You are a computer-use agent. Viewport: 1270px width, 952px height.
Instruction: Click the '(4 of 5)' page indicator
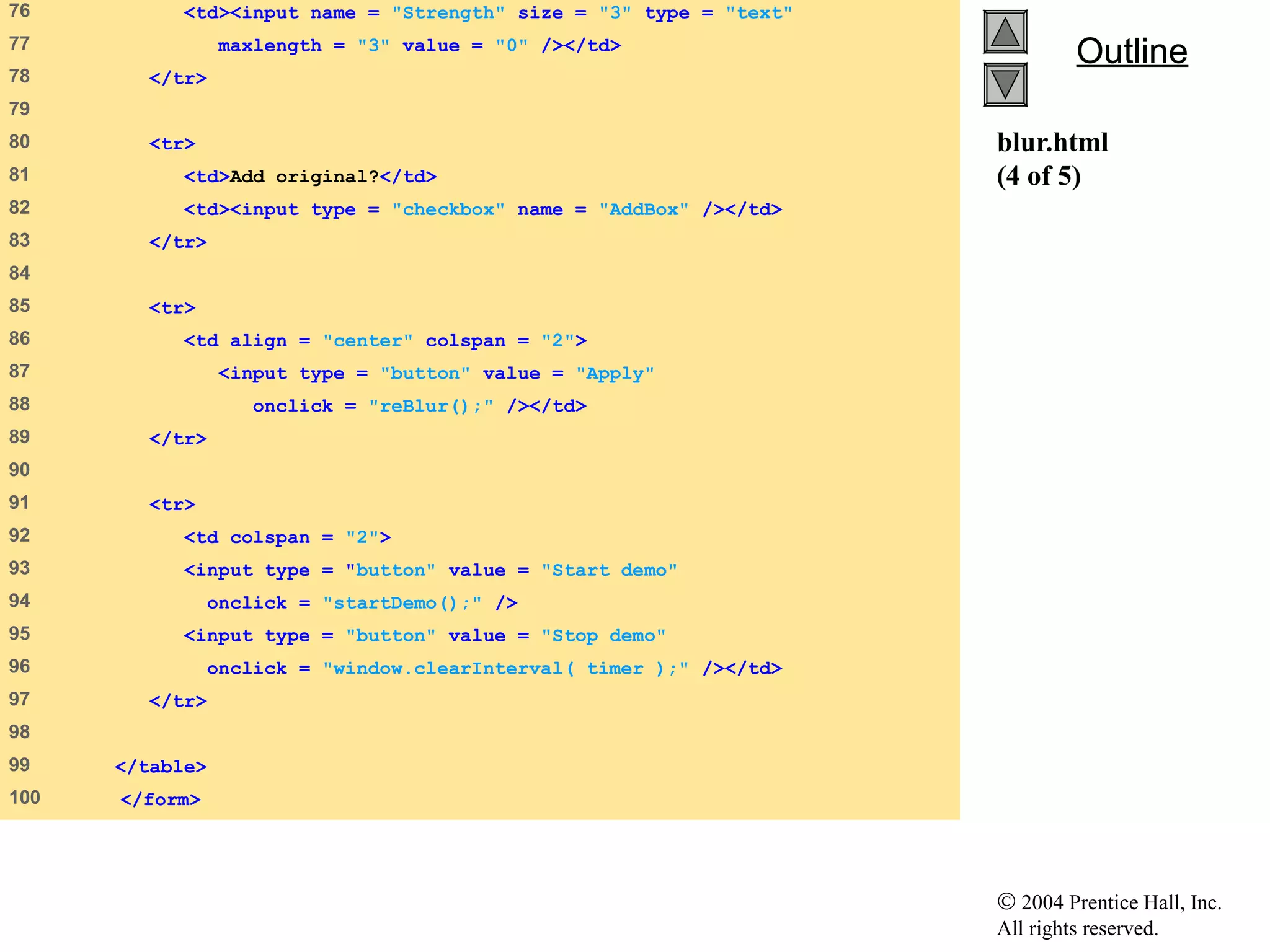pos(1039,176)
